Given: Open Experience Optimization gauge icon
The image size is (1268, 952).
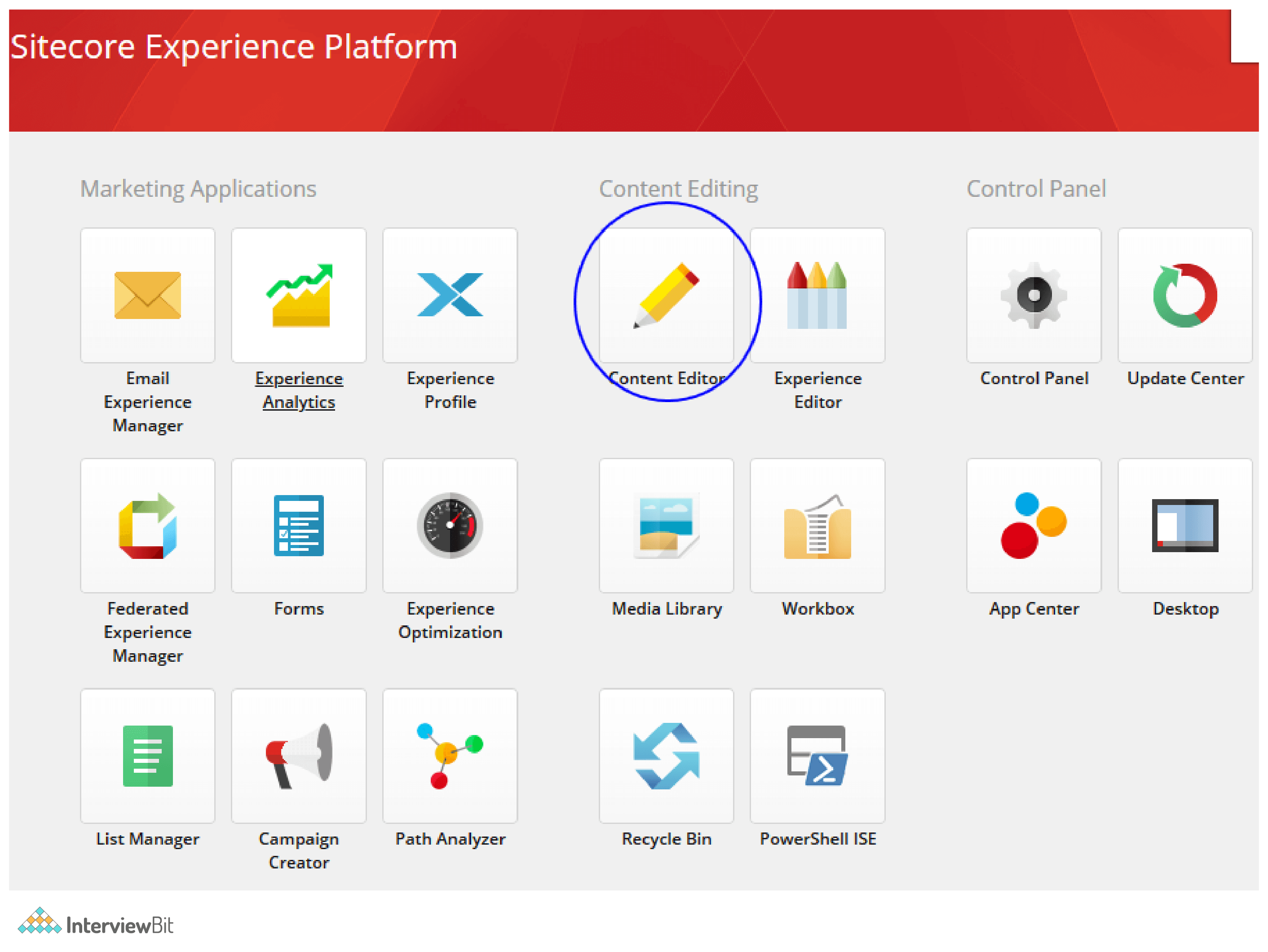Looking at the screenshot, I should click(x=450, y=525).
